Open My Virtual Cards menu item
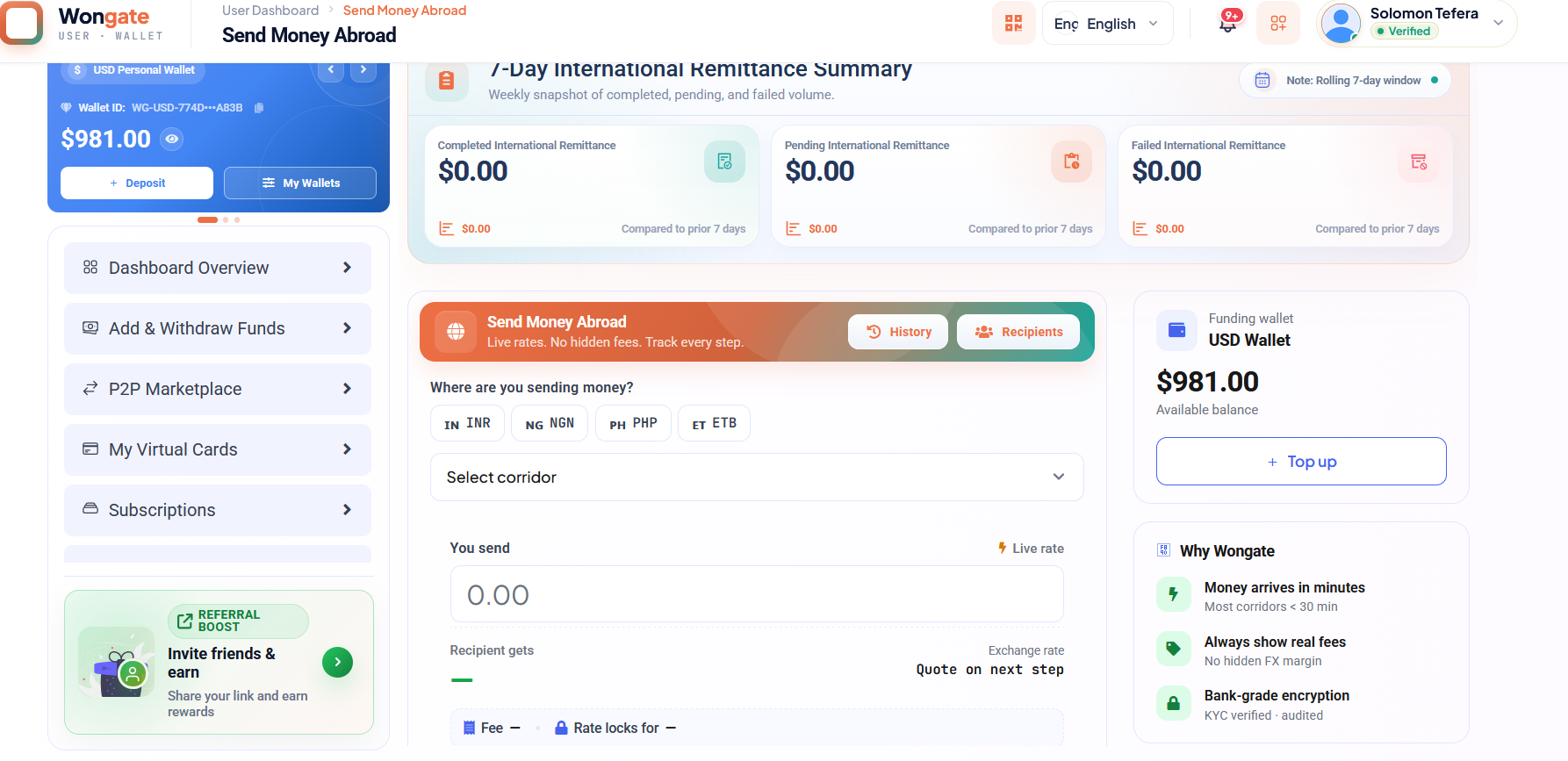The image size is (1568, 761). pyautogui.click(x=218, y=449)
